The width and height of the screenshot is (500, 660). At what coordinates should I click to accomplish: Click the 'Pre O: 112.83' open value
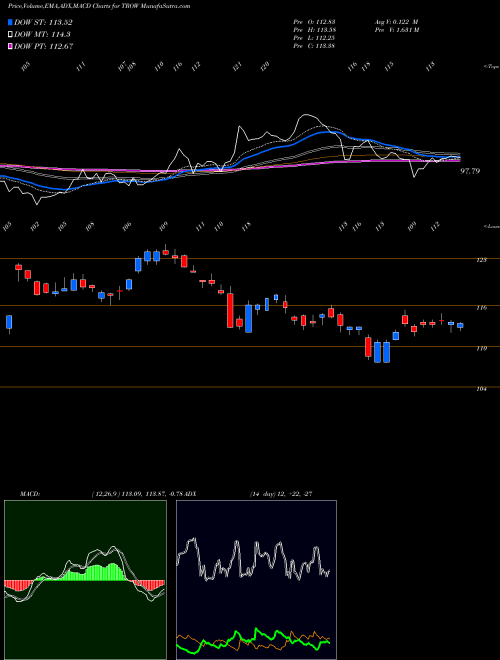[x=314, y=21]
